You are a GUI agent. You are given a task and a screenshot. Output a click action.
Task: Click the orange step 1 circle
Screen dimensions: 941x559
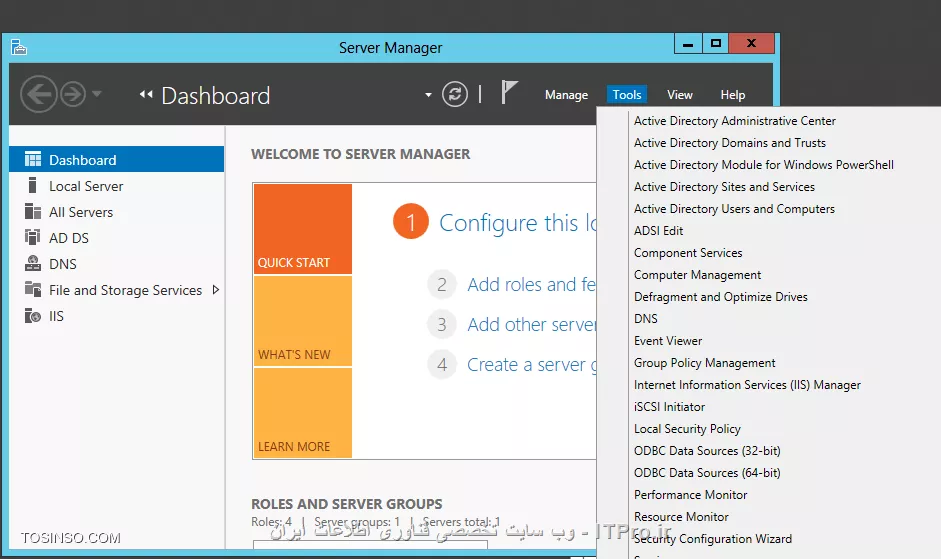pyautogui.click(x=410, y=222)
